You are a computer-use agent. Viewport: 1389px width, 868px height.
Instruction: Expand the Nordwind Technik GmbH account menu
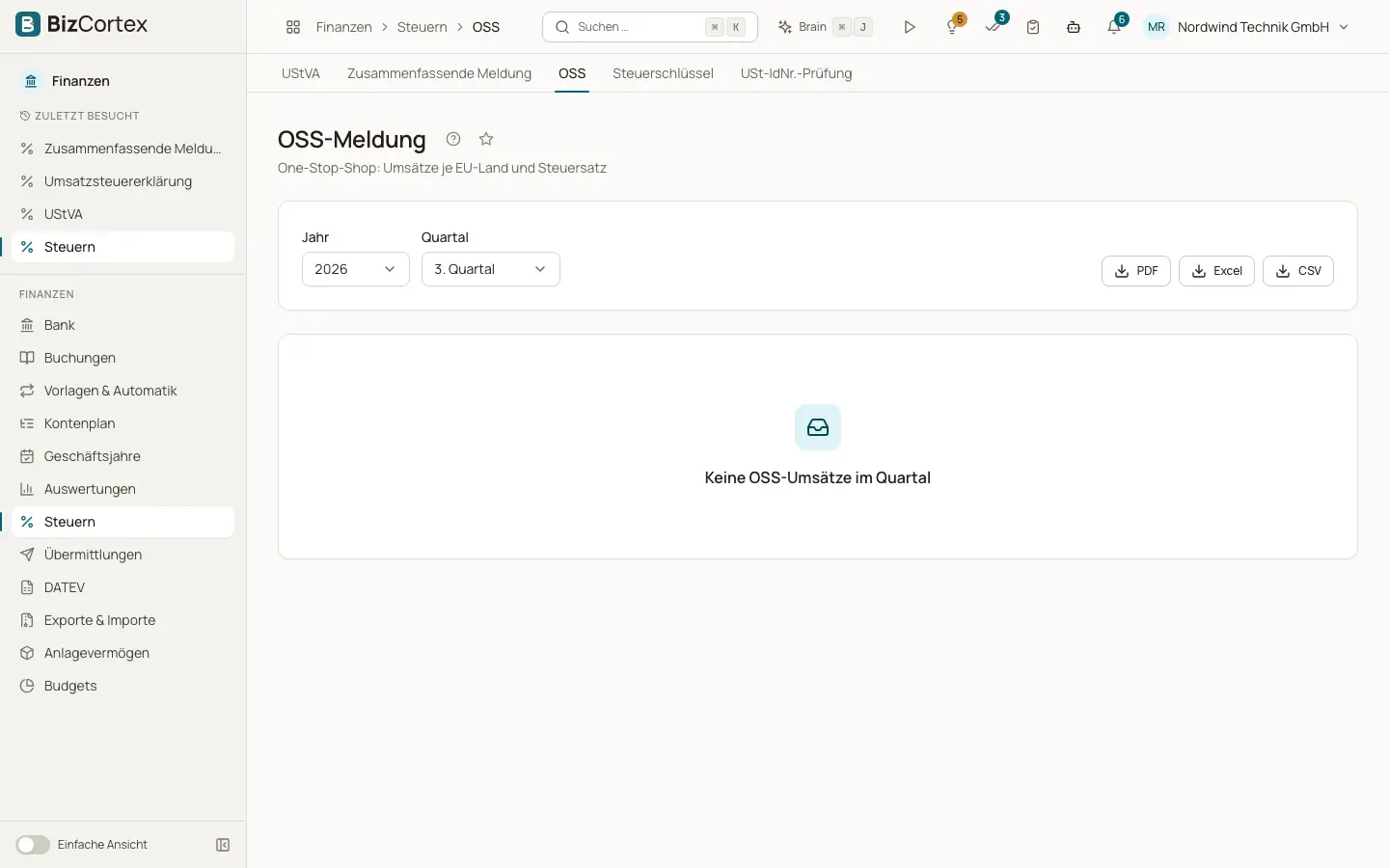coord(1247,27)
